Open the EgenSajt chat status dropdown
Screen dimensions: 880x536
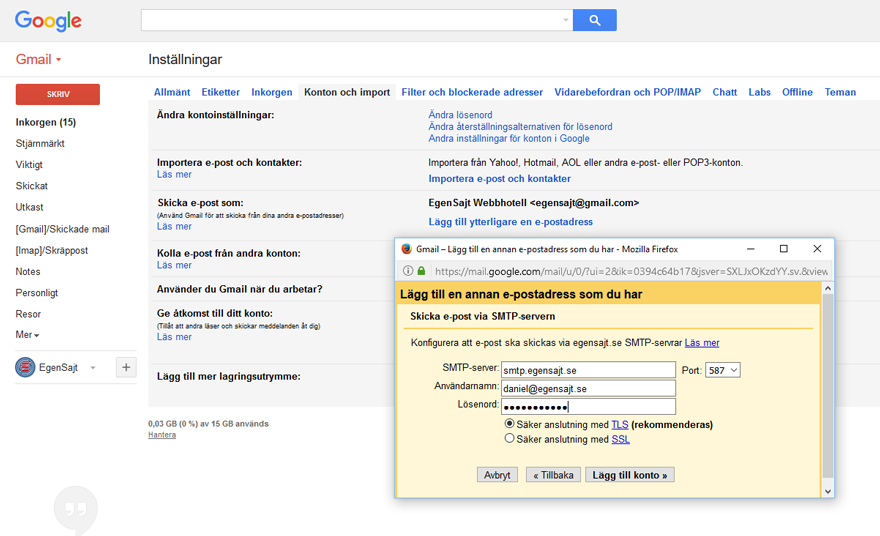93,368
